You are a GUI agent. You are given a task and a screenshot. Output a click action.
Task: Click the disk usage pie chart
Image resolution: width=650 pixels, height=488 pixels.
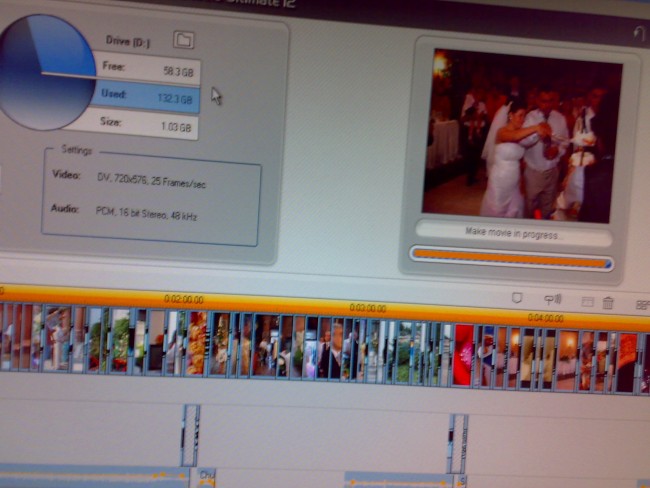[x=46, y=71]
